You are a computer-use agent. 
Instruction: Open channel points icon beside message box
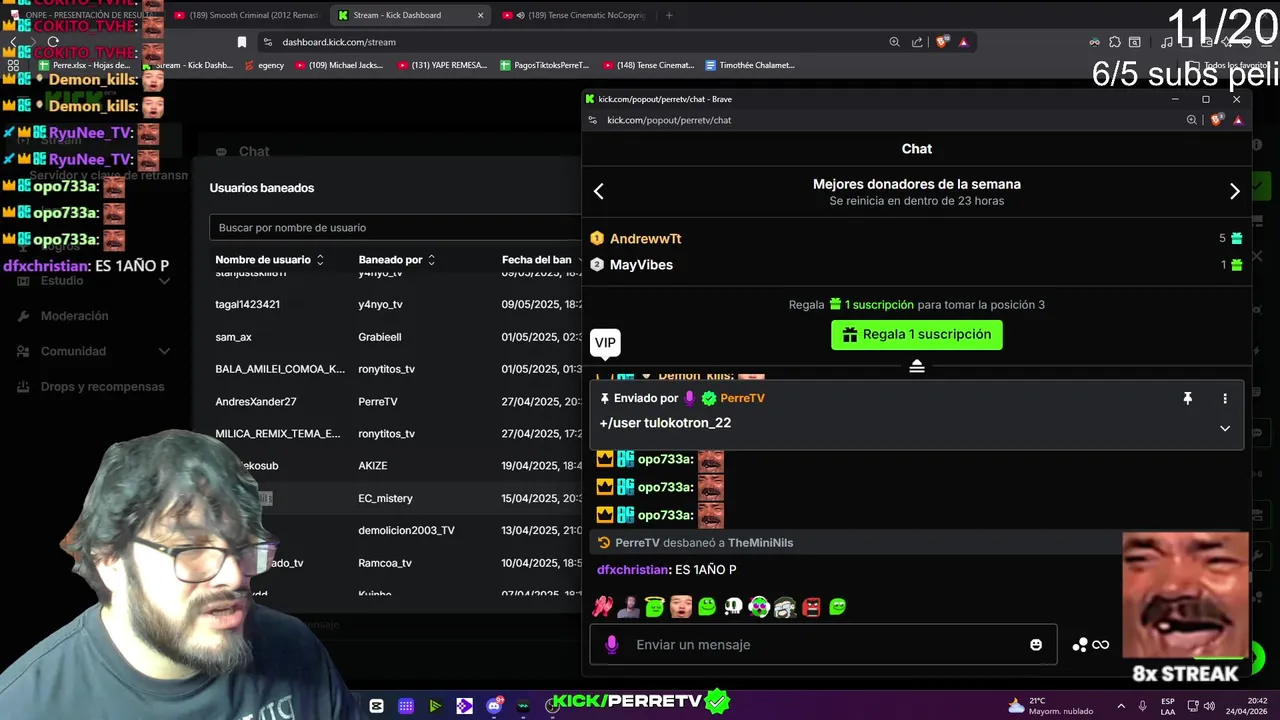[1080, 645]
